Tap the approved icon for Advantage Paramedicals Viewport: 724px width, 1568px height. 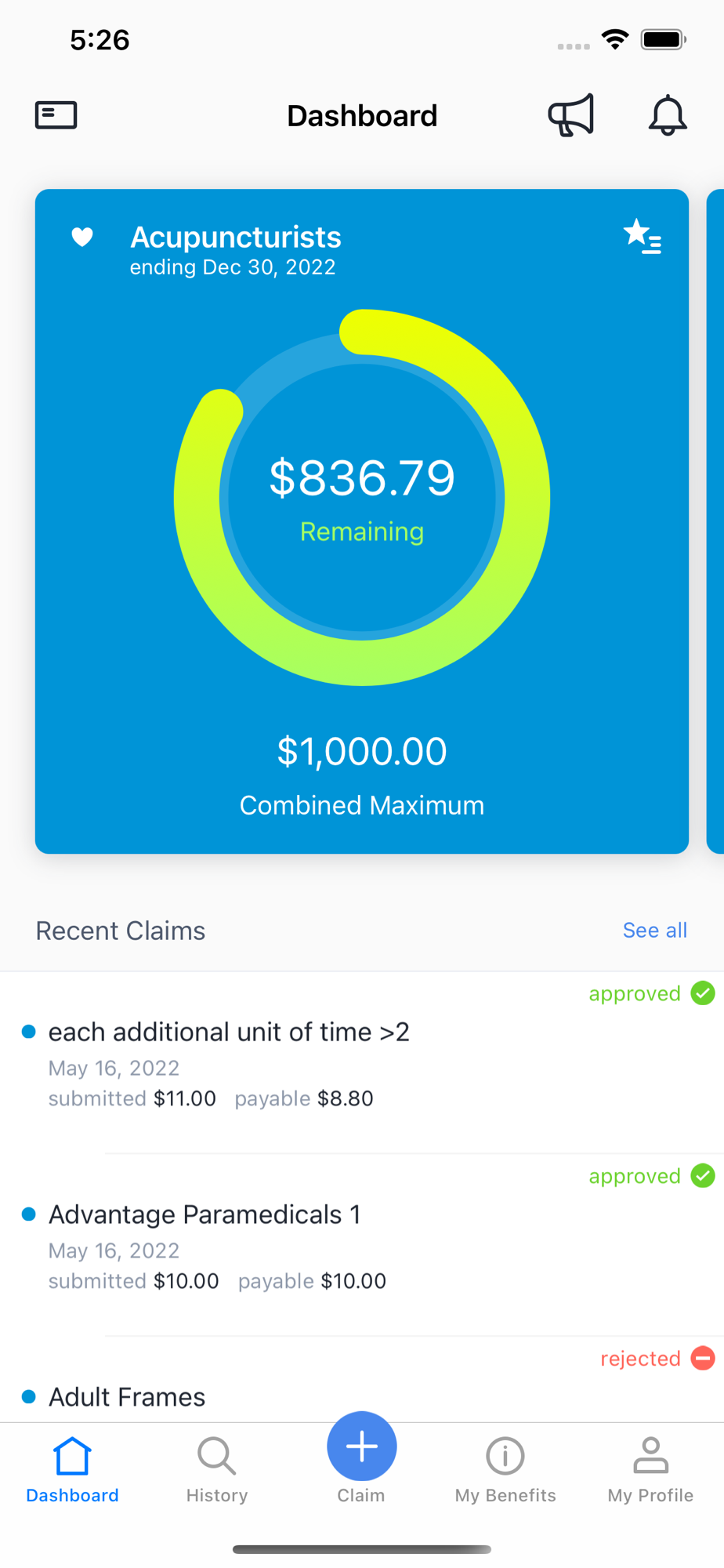point(703,1176)
